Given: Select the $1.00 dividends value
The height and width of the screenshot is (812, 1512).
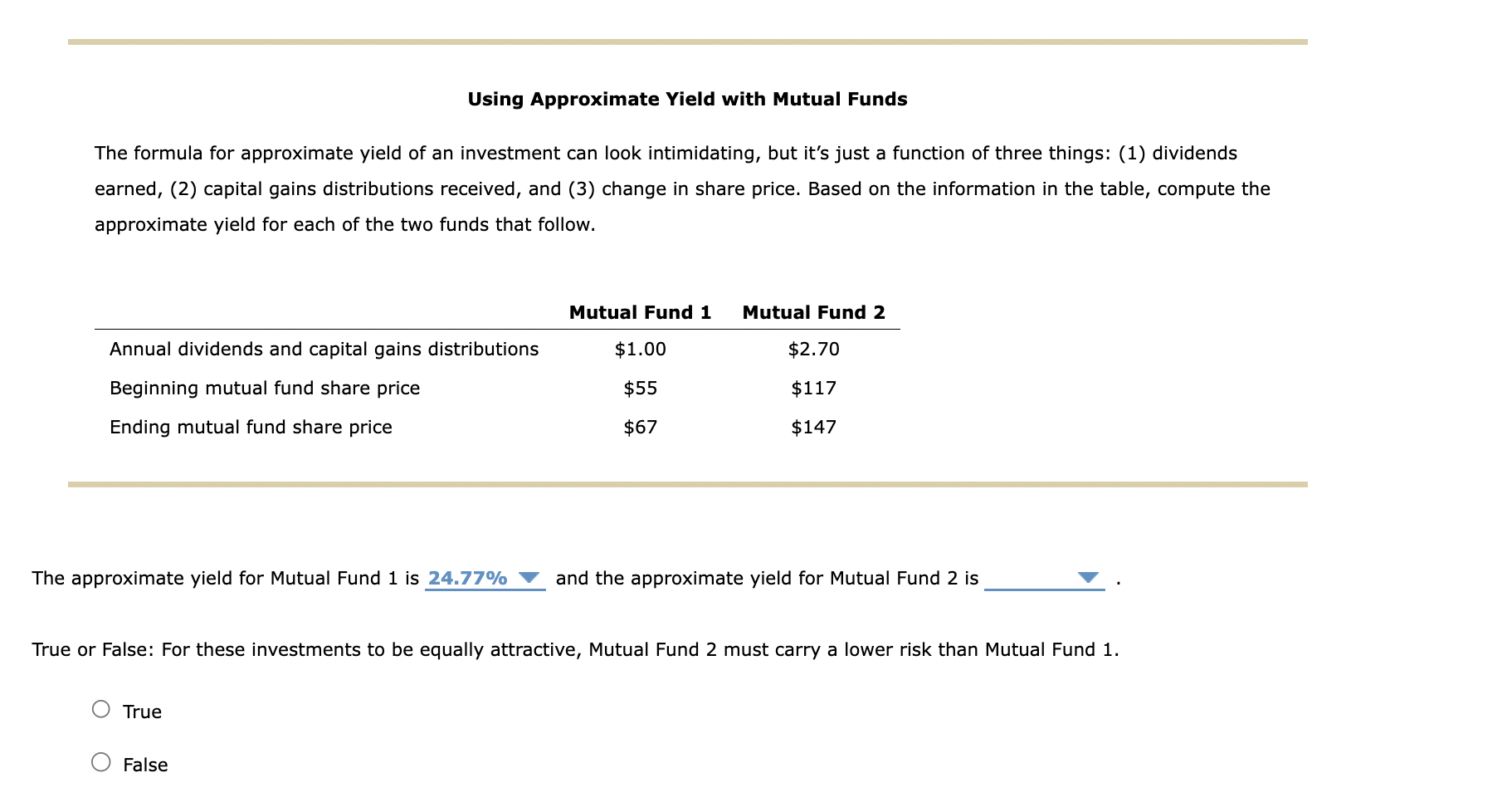Looking at the screenshot, I should click(640, 349).
